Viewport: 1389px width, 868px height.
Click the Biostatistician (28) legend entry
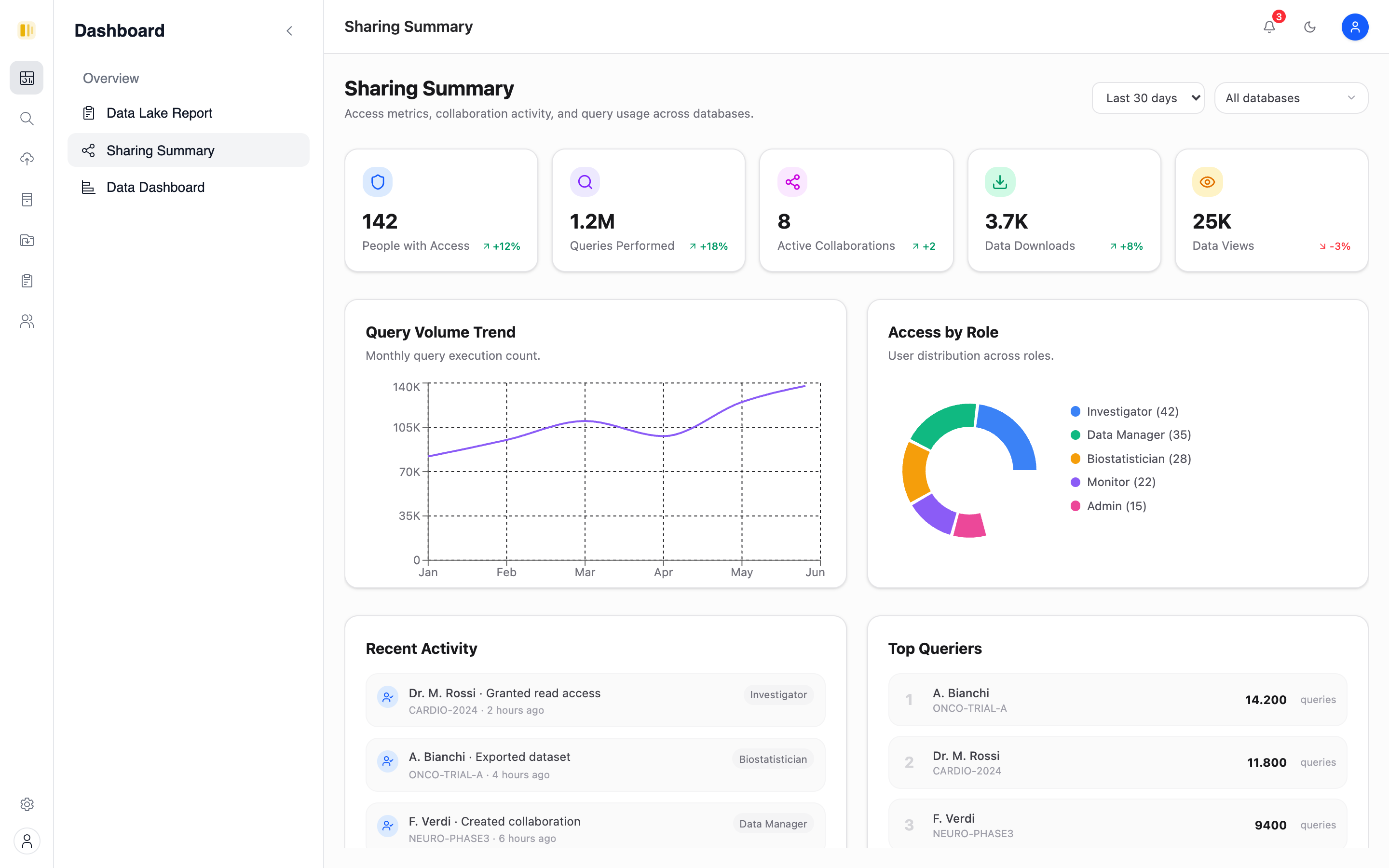(1130, 459)
